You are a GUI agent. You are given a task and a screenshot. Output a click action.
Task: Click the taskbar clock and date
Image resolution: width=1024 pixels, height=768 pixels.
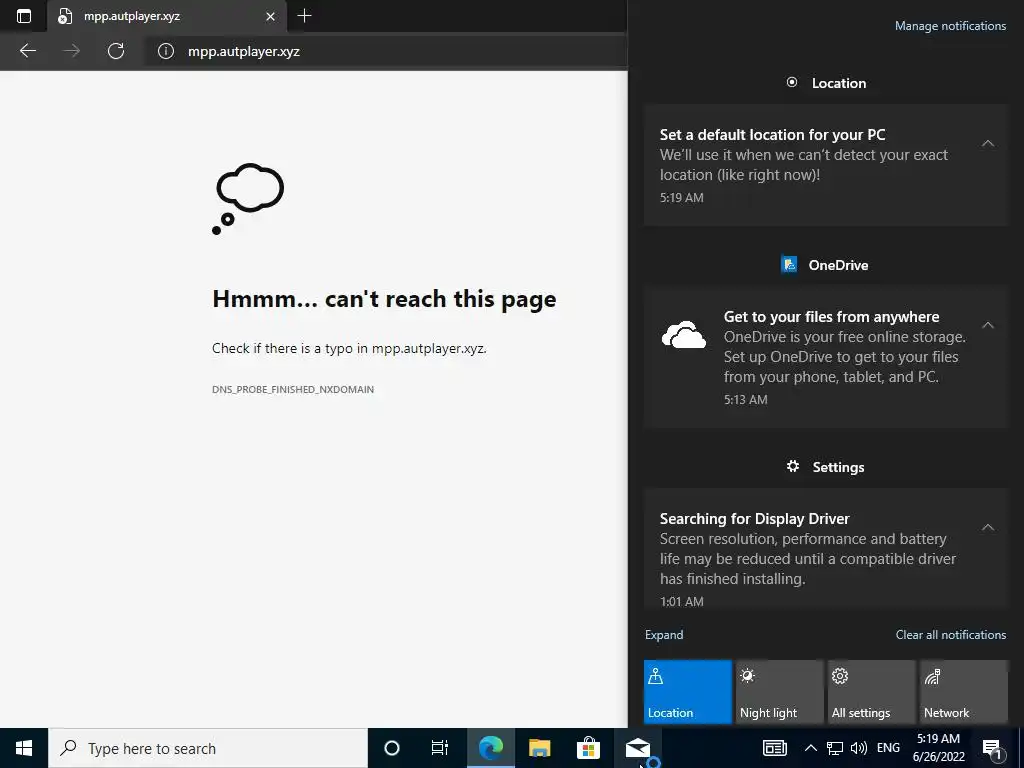[938, 748]
